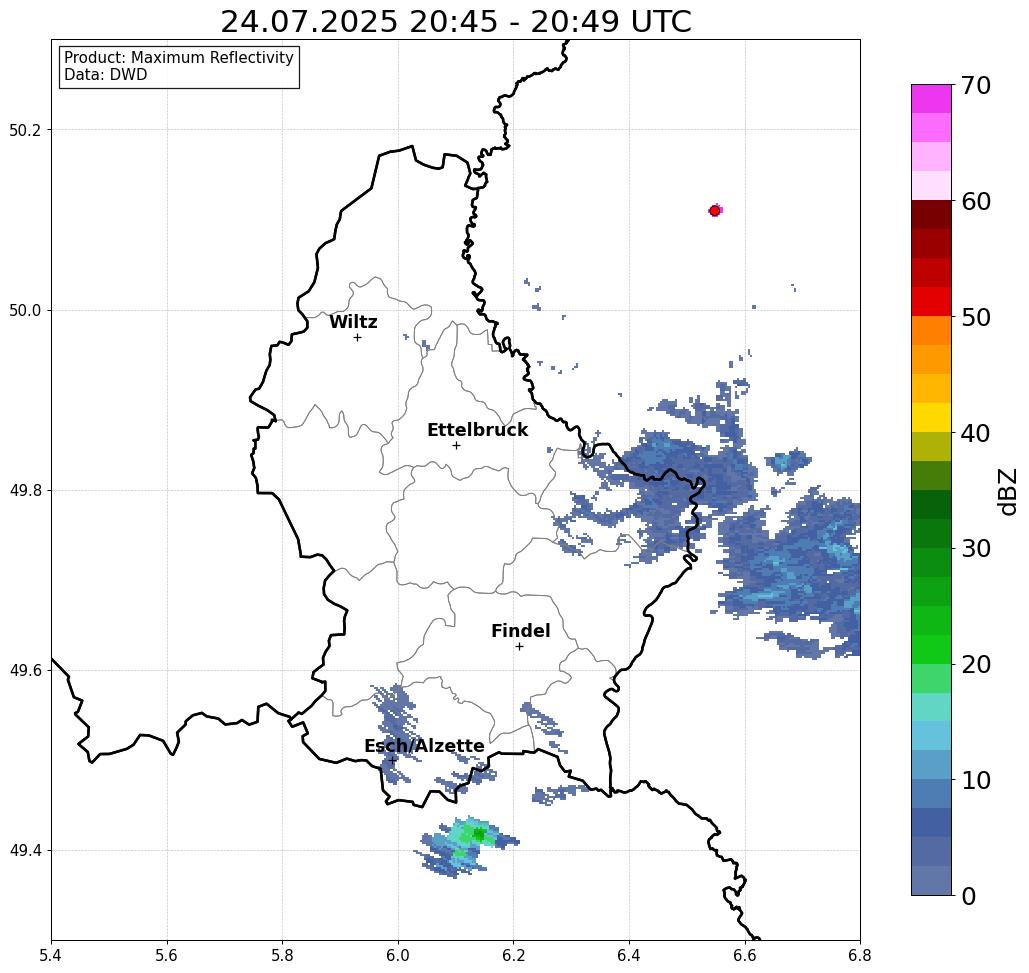Click the 20 dBZ colorbar label
Image resolution: width=1029 pixels, height=973 pixels.
(975, 664)
